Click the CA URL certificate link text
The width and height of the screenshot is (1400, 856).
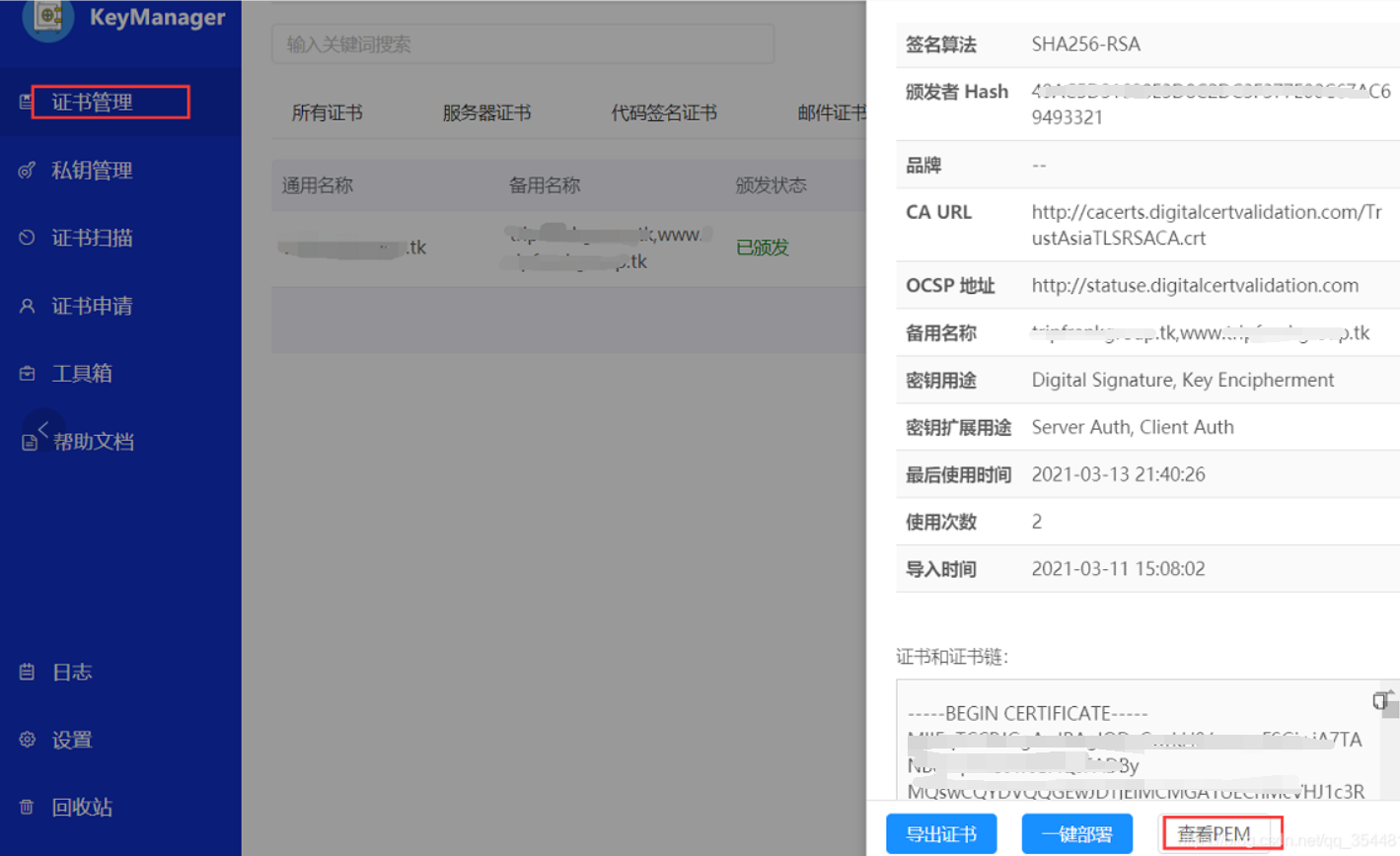[x=1207, y=225]
